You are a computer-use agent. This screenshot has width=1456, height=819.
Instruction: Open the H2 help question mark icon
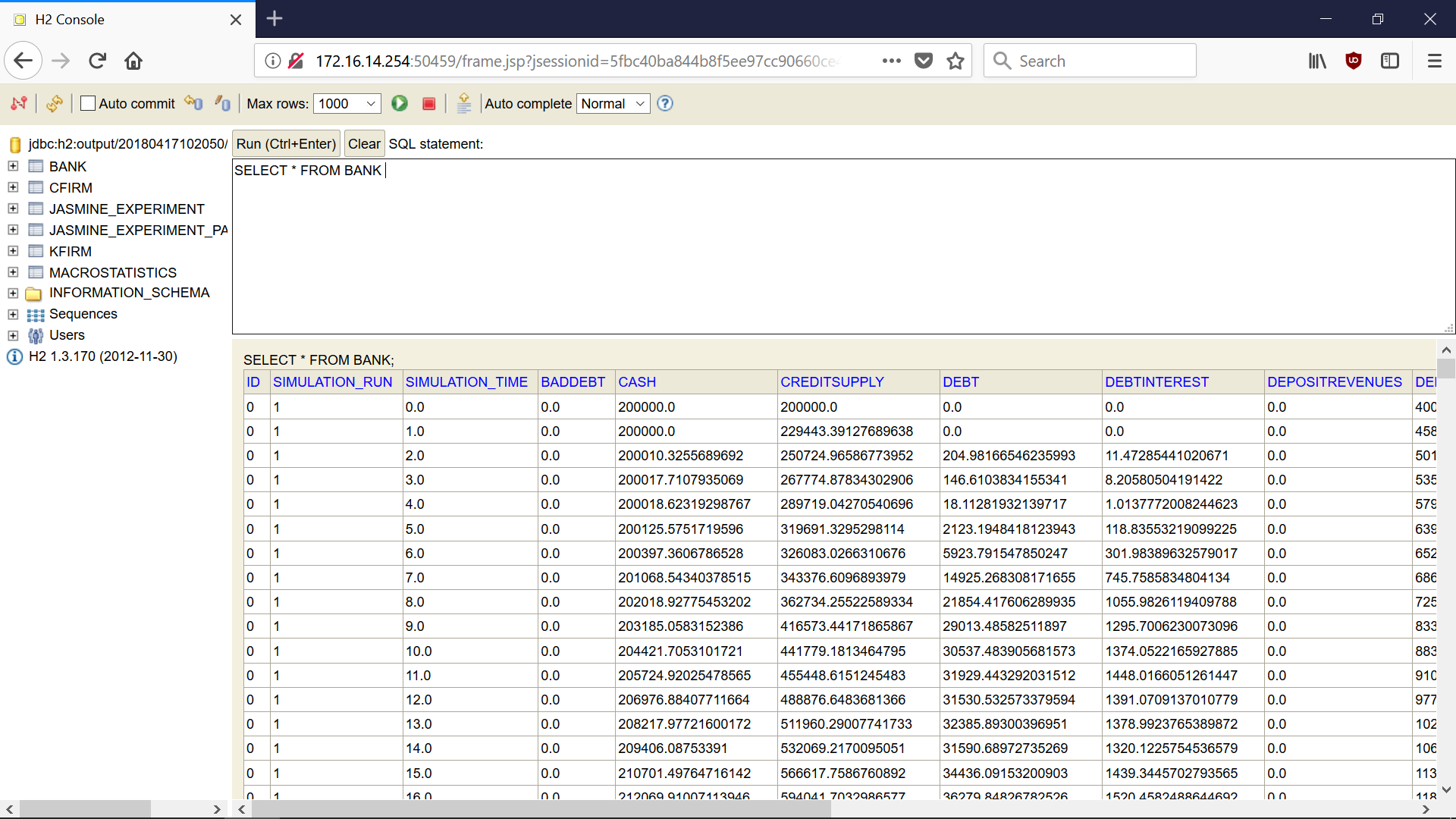[665, 103]
